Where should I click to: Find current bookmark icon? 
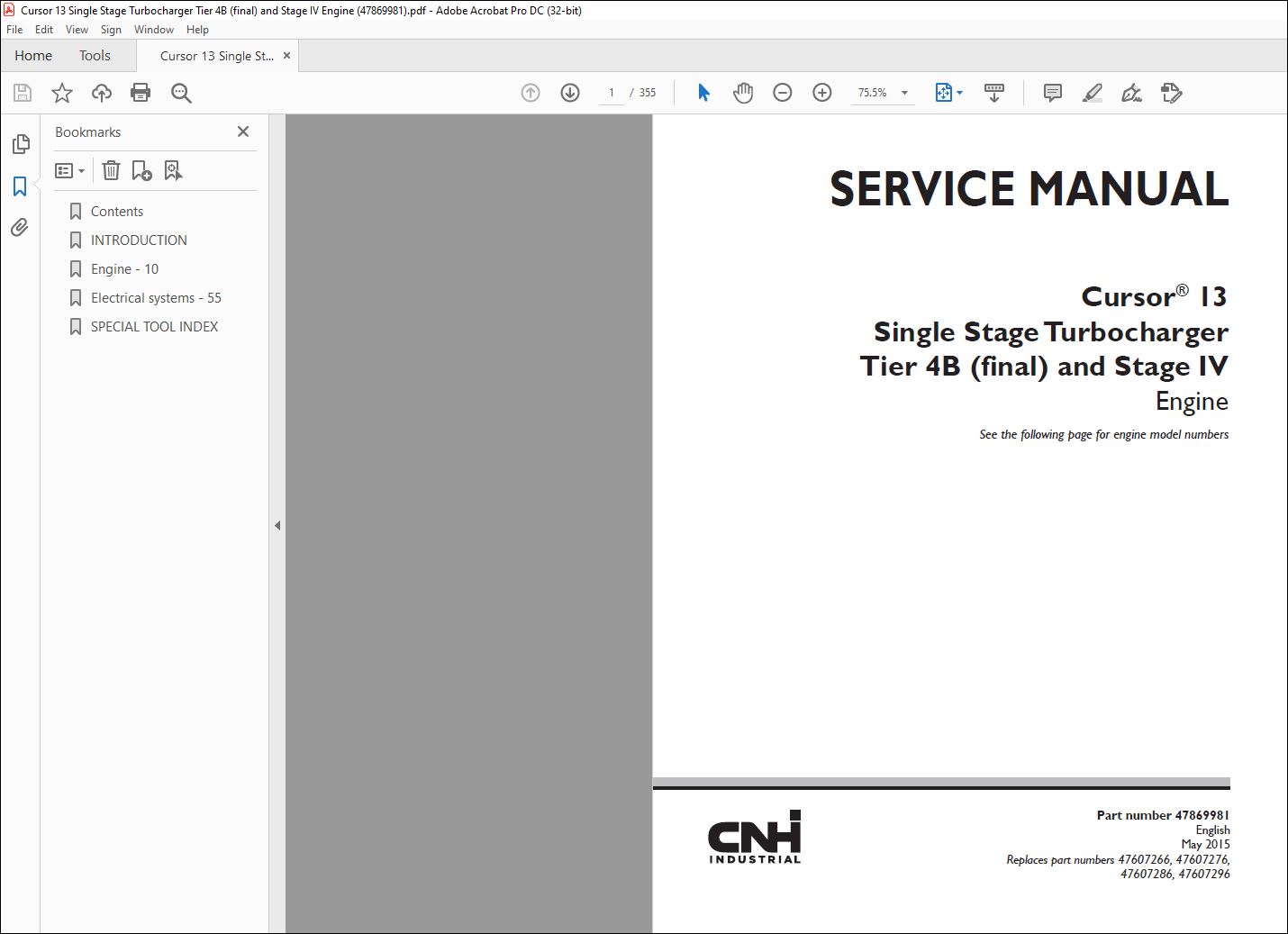point(173,170)
